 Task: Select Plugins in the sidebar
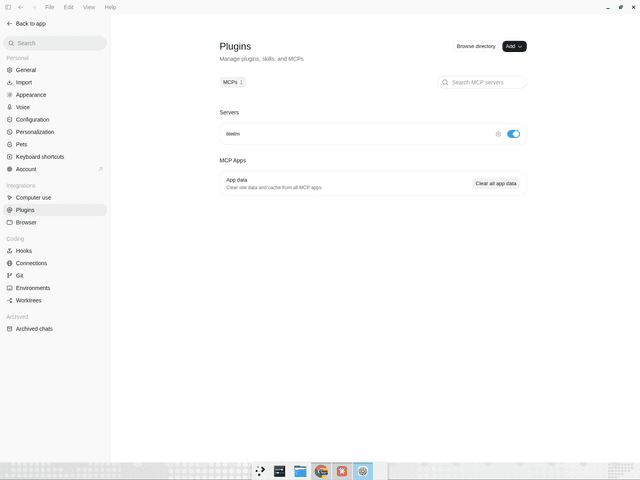tap(55, 210)
